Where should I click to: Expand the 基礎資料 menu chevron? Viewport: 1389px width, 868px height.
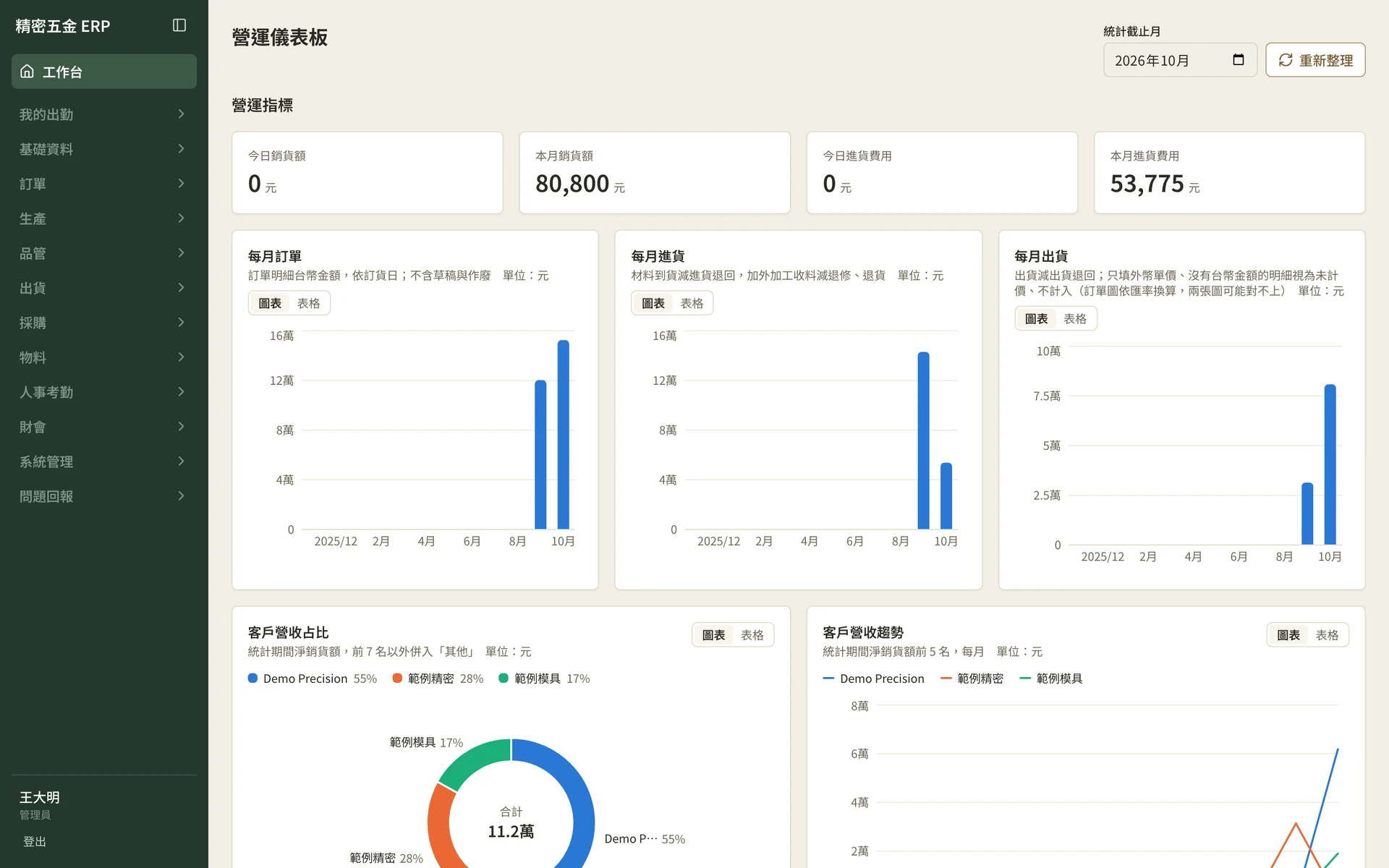(x=181, y=149)
